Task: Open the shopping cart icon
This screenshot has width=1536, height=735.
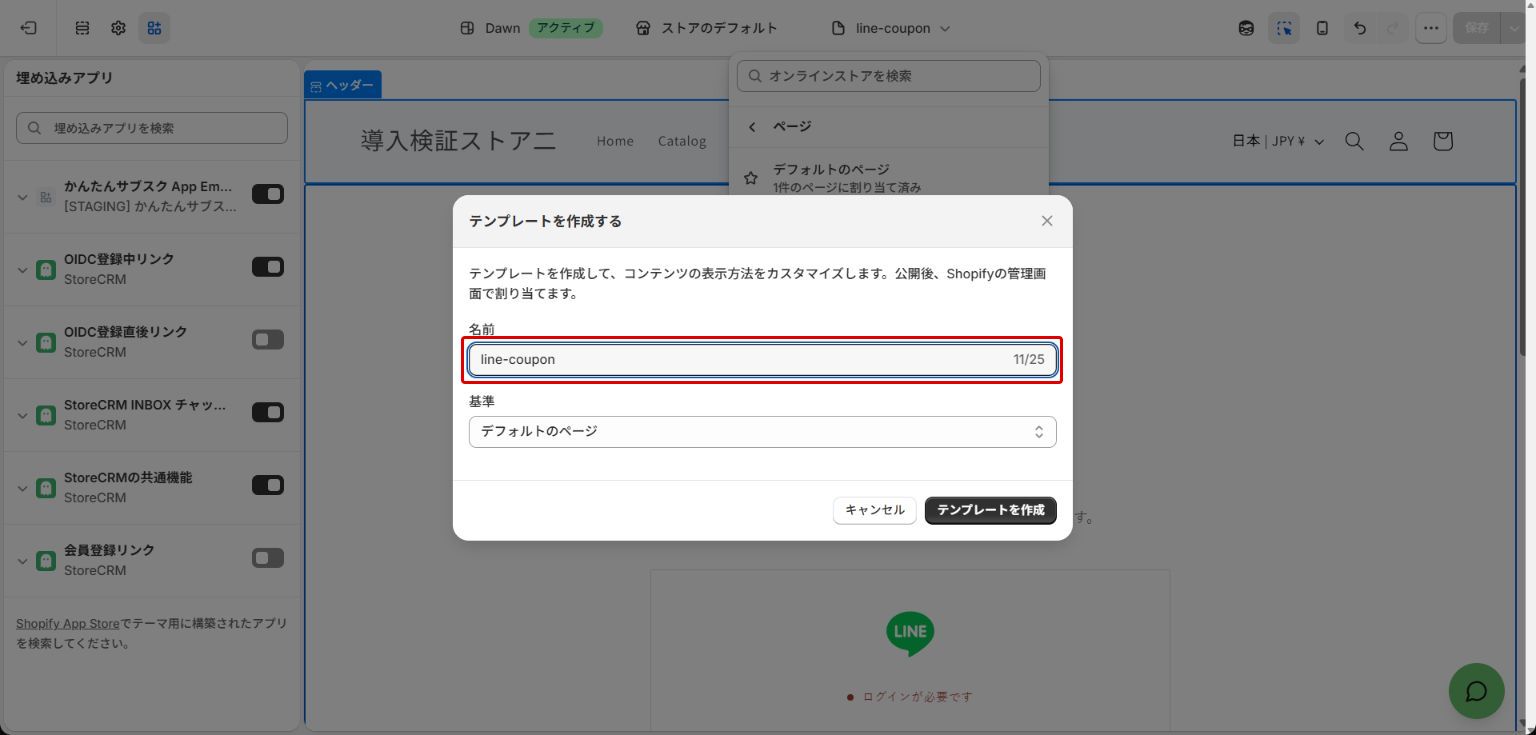Action: [x=1442, y=141]
